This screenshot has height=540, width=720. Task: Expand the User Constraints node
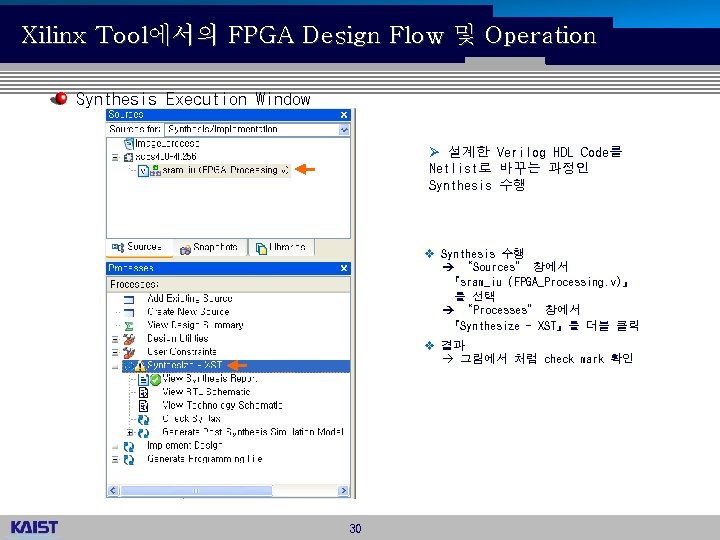(115, 353)
